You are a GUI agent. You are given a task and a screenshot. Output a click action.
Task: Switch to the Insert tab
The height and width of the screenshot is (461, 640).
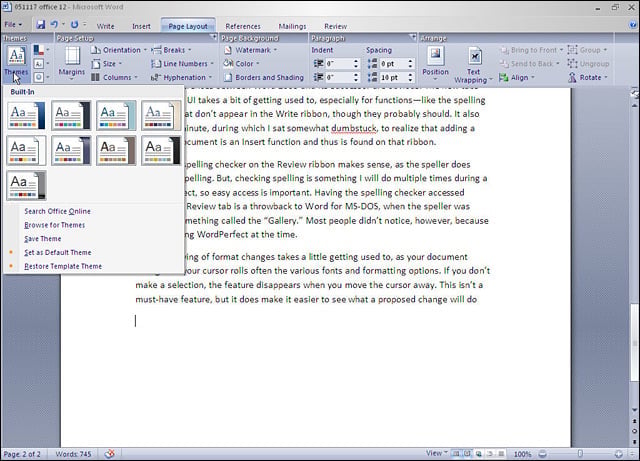pyautogui.click(x=141, y=26)
